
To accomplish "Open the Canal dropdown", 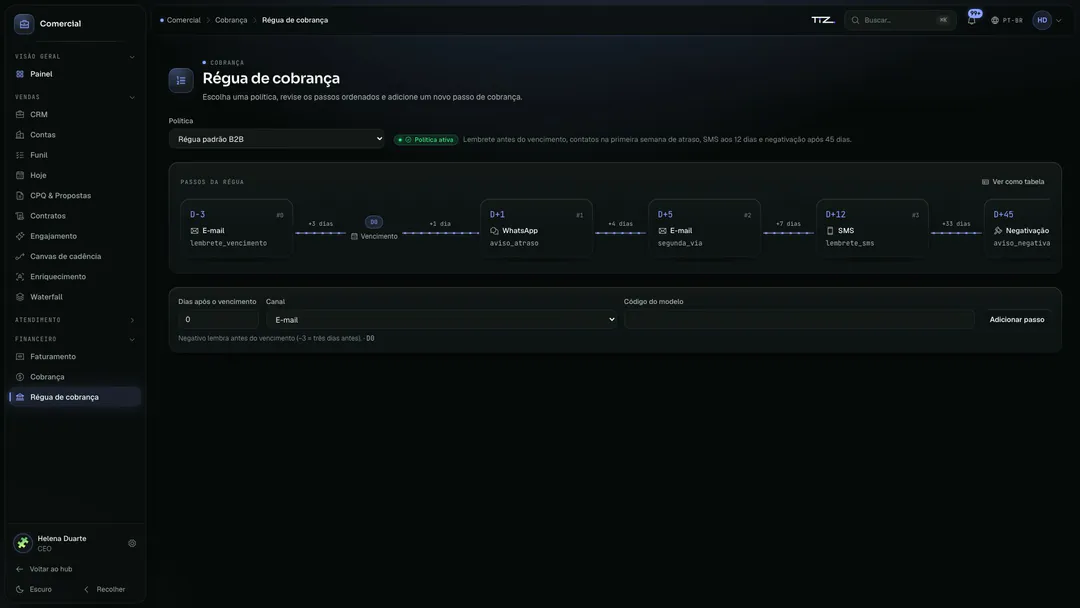I will (x=442, y=319).
